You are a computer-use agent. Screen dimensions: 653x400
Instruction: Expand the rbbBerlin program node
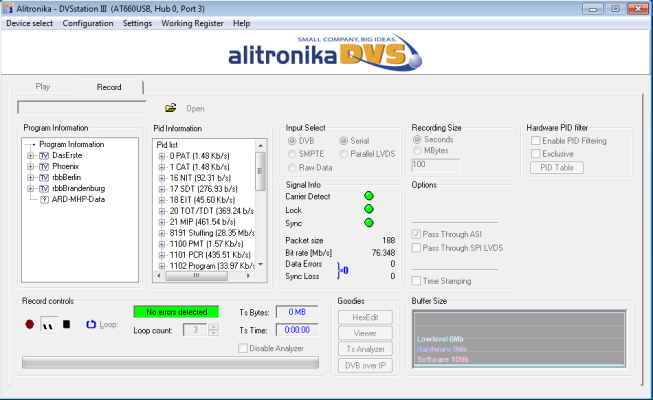pyautogui.click(x=31, y=177)
